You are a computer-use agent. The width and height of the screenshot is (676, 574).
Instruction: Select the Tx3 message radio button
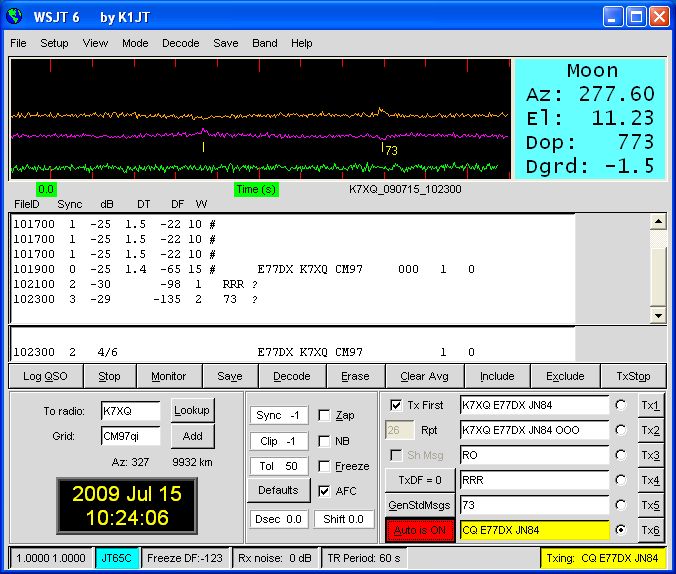[x=621, y=455]
